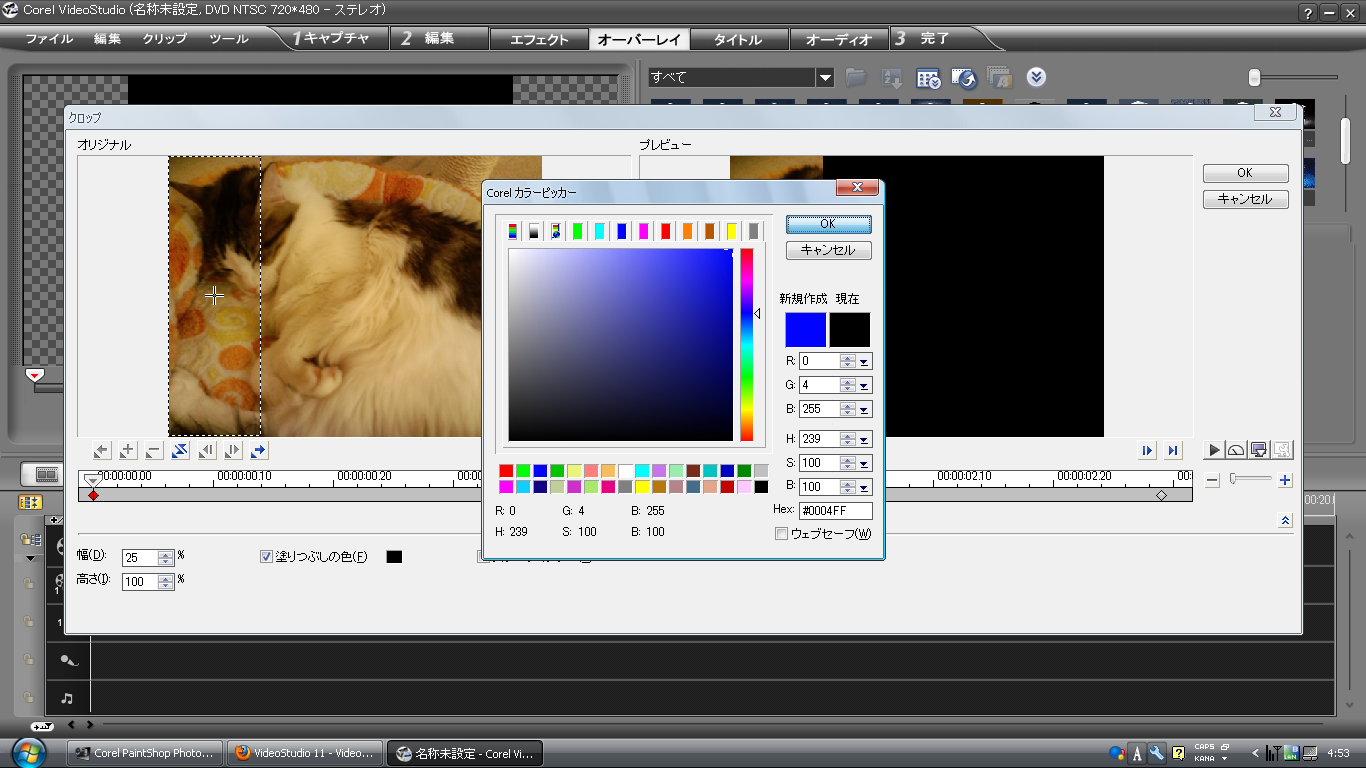The width and height of the screenshot is (1366, 768).
Task: Move keyframe to the right icon
Action: (232, 451)
